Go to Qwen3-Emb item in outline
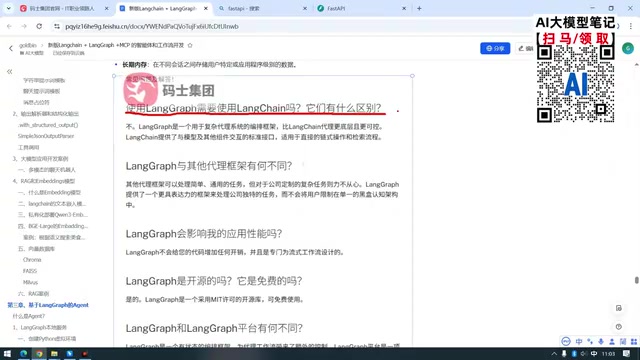The image size is (640, 360). pos(53,215)
